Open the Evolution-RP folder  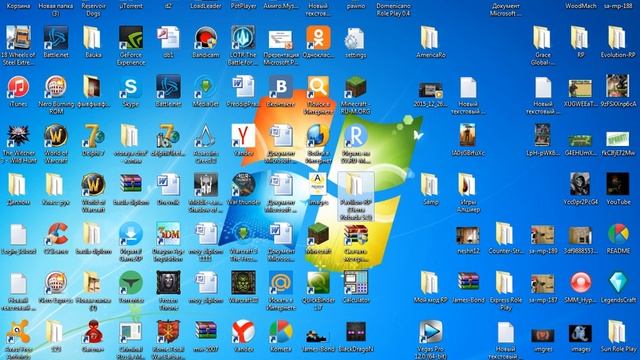pos(618,39)
